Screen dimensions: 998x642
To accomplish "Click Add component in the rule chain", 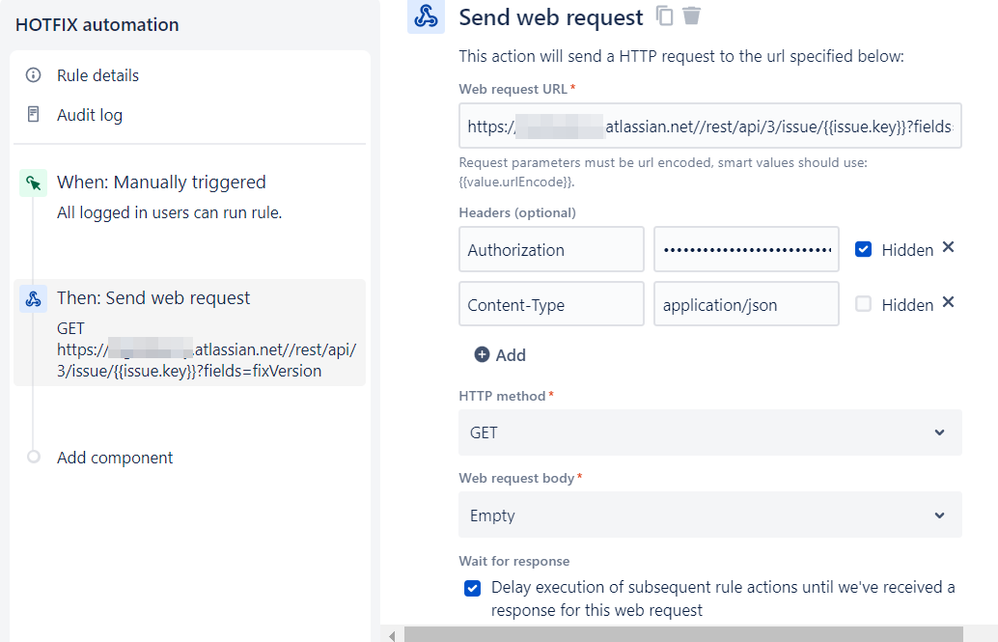I will point(115,457).
